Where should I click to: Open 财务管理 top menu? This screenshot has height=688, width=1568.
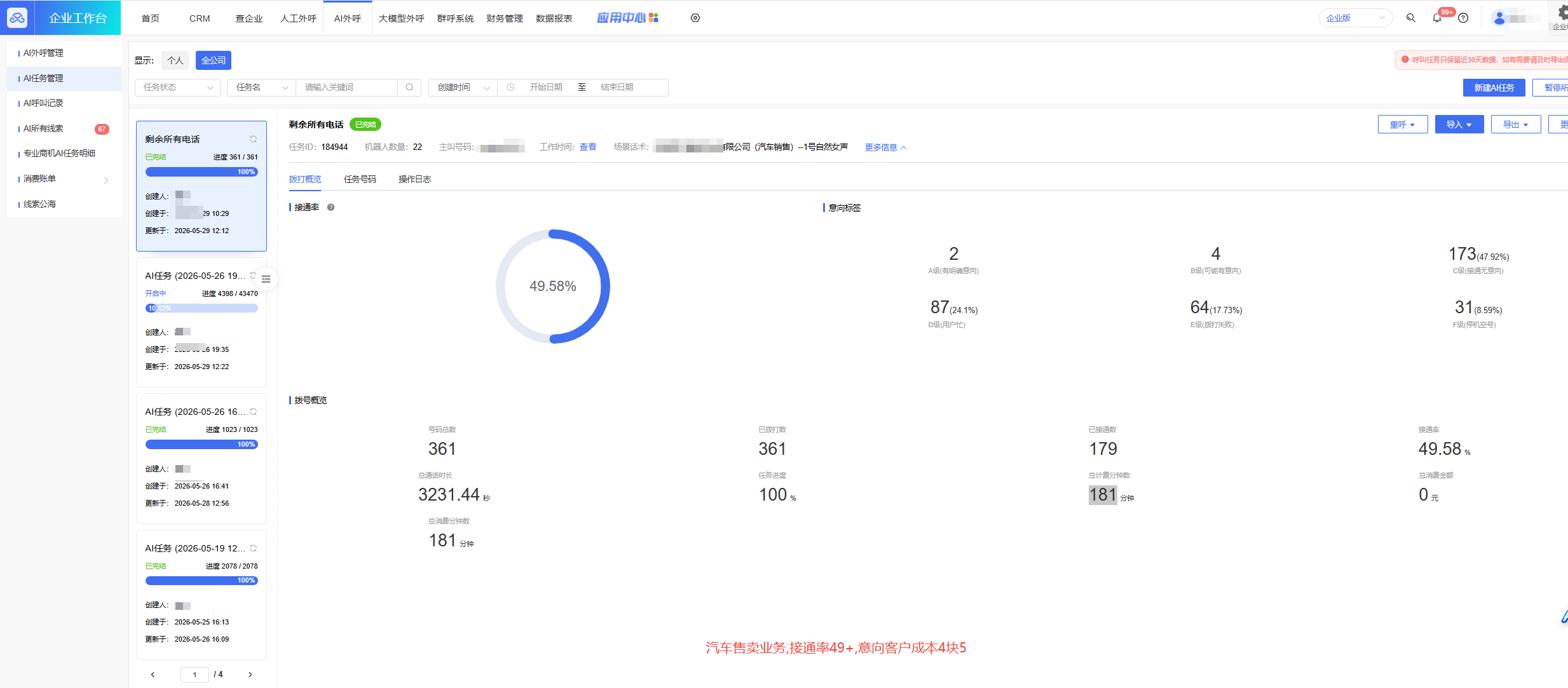point(504,18)
